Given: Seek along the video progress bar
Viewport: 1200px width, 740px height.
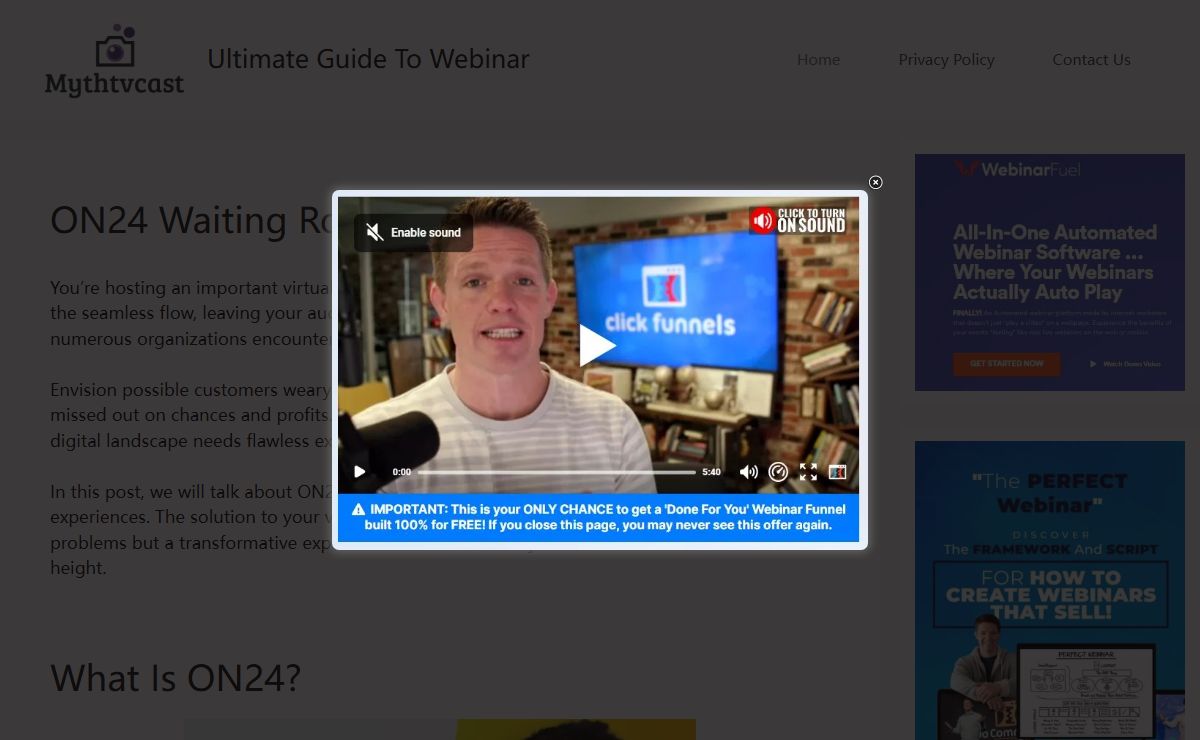Looking at the screenshot, I should tap(556, 472).
